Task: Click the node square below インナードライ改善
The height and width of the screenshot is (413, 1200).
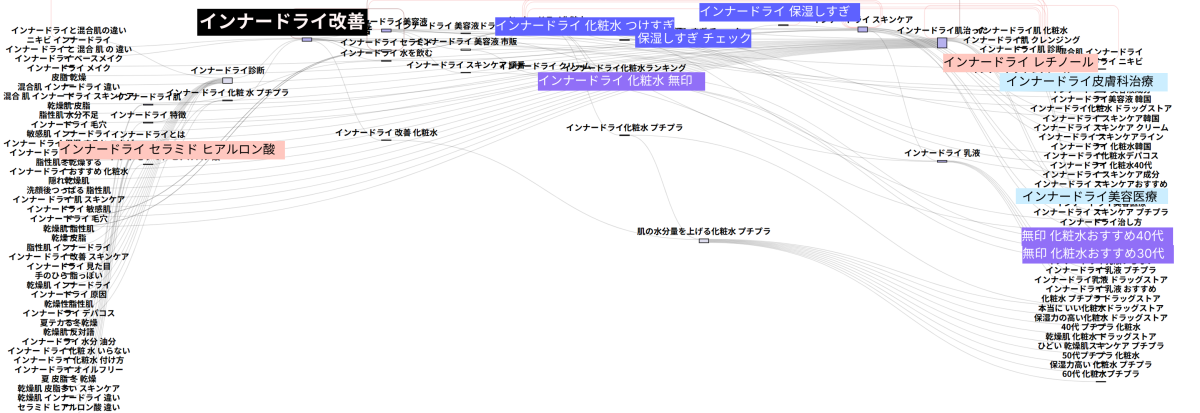Action: pyautogui.click(x=307, y=39)
